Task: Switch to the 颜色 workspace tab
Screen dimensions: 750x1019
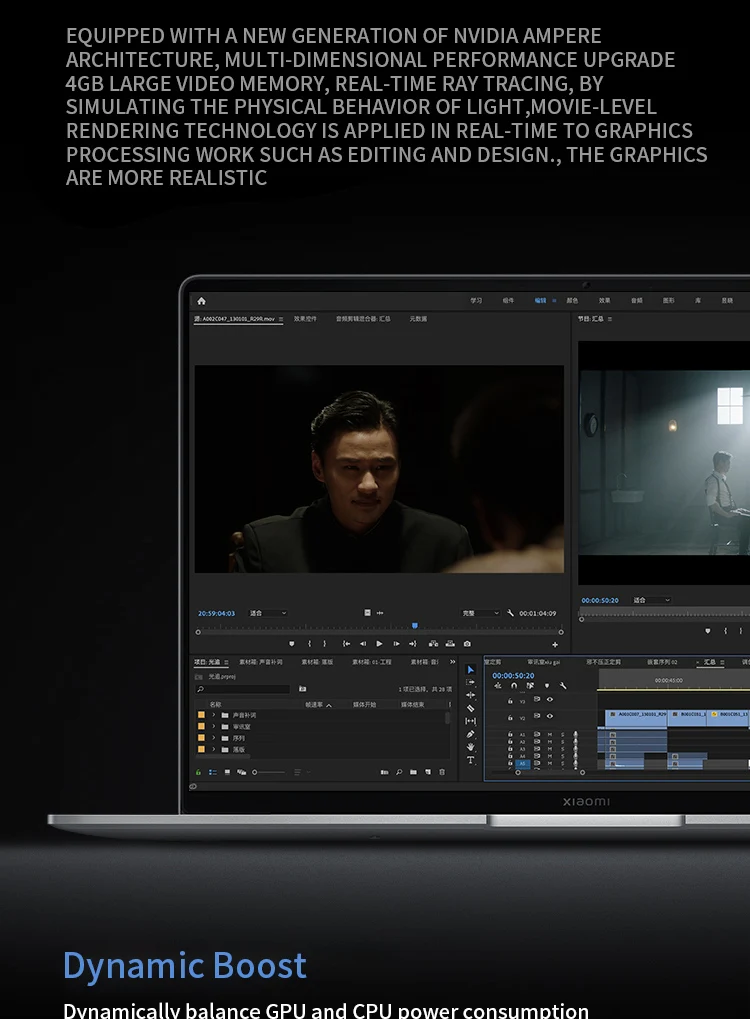Action: click(x=572, y=300)
